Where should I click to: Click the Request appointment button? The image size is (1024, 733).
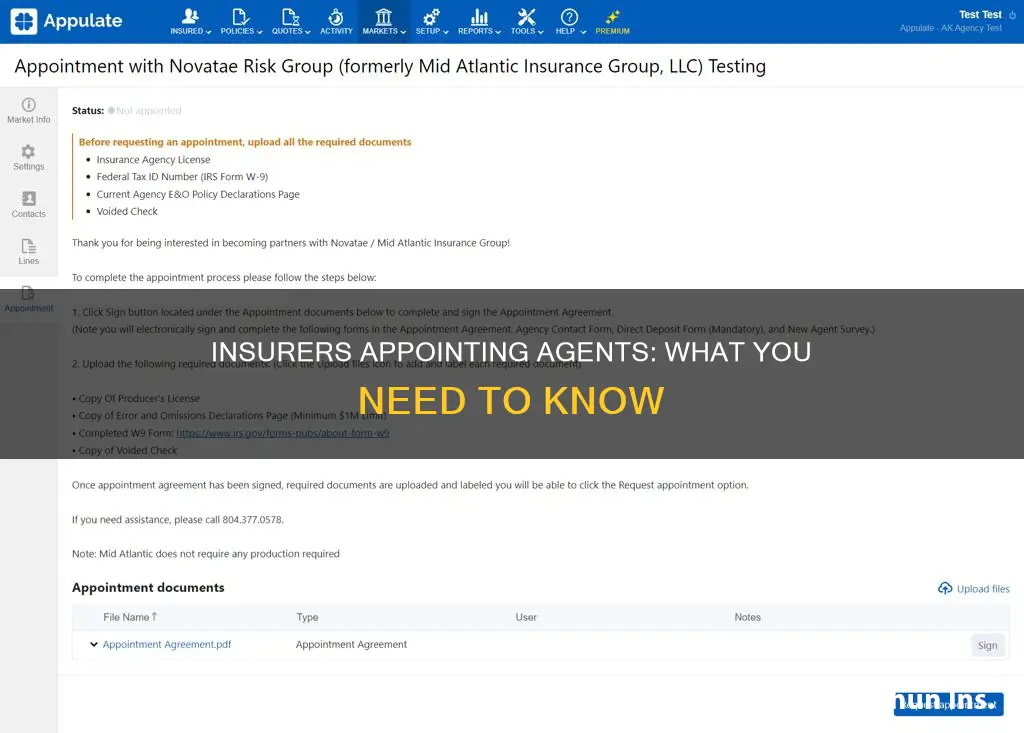(x=949, y=704)
